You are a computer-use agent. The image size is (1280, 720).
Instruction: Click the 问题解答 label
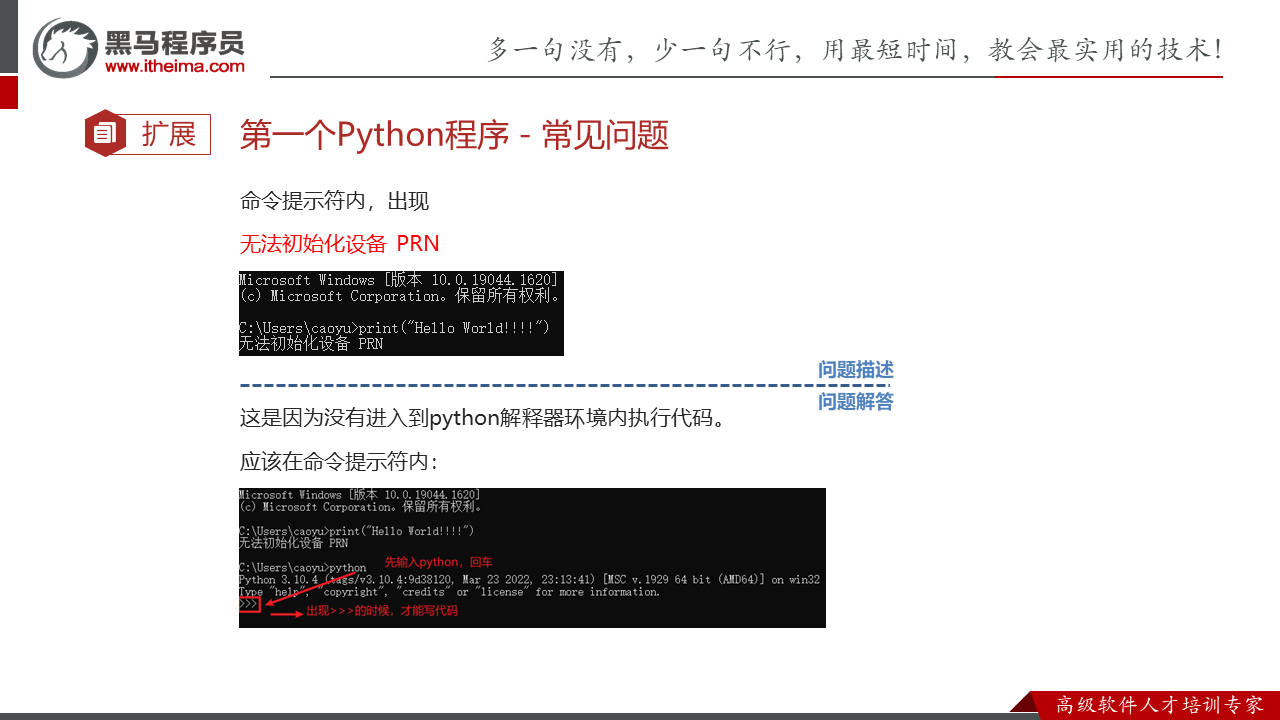tap(855, 402)
